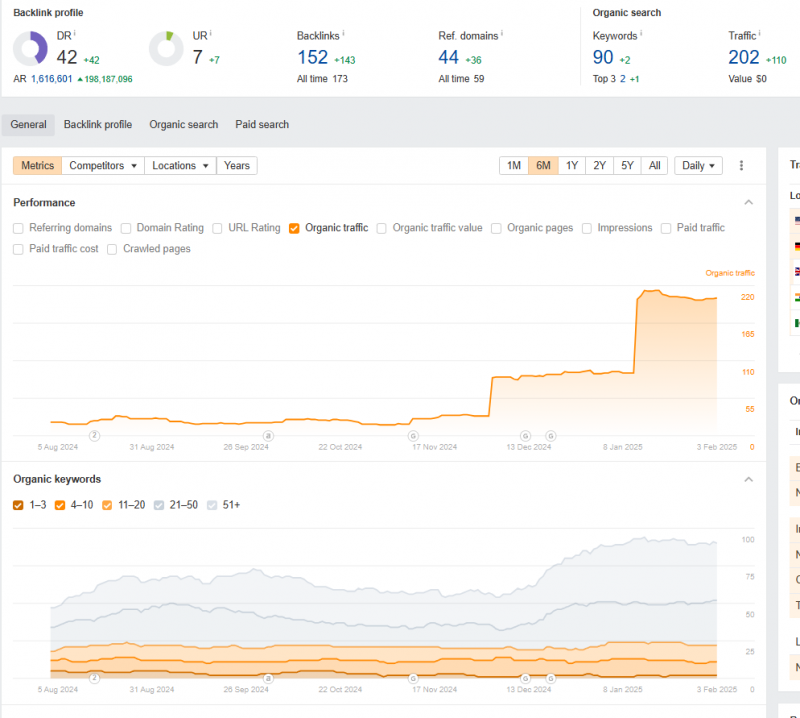The height and width of the screenshot is (718, 800).
Task: Toggle the 51+ keyword position checkbox
Action: click(x=211, y=505)
